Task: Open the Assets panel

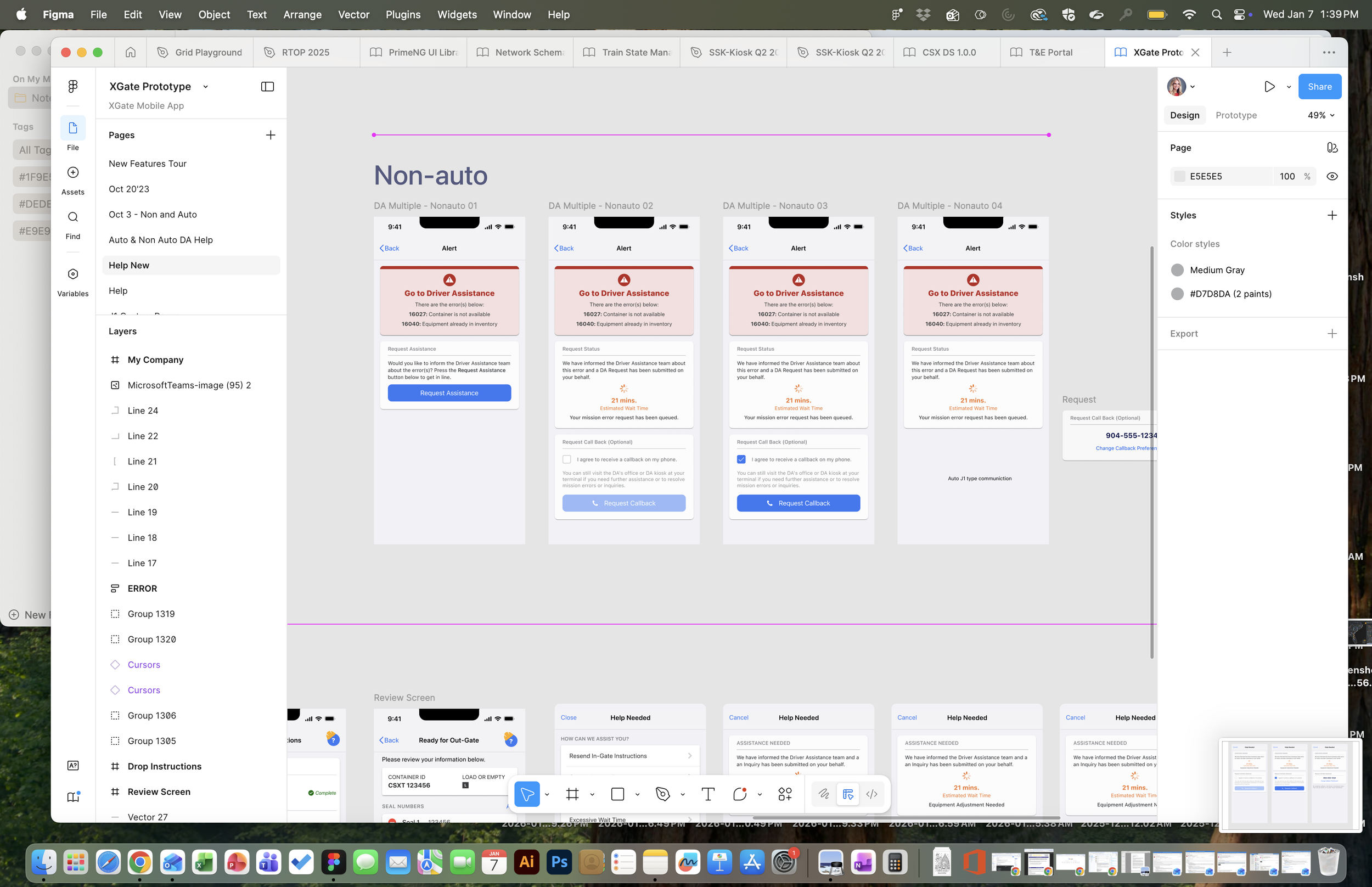Action: (x=72, y=179)
